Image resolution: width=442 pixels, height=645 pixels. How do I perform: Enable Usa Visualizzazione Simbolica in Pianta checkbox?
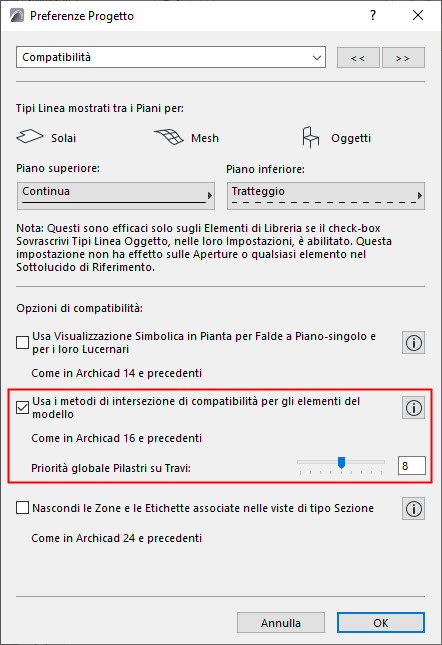[22, 342]
